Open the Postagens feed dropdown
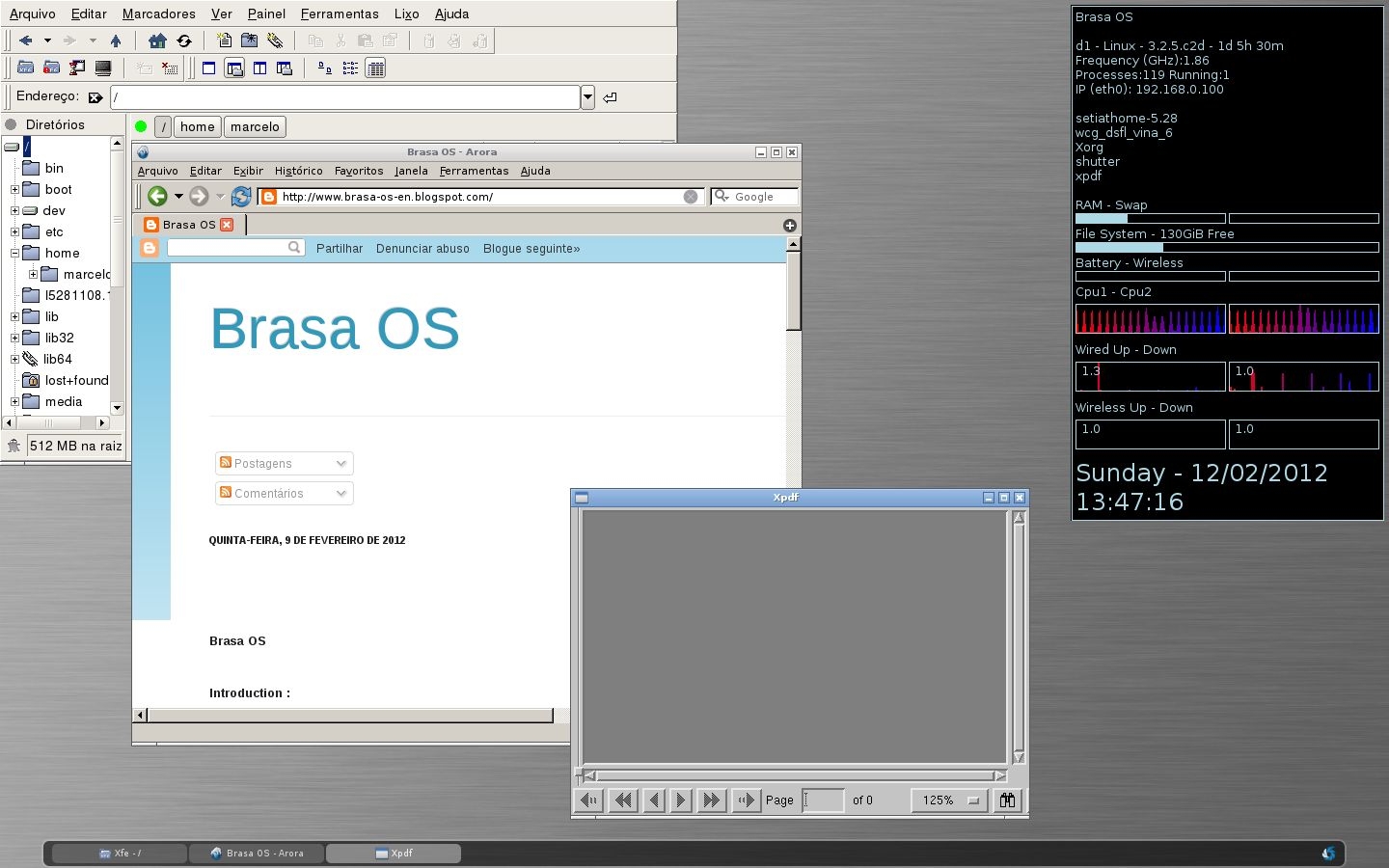 tap(285, 464)
